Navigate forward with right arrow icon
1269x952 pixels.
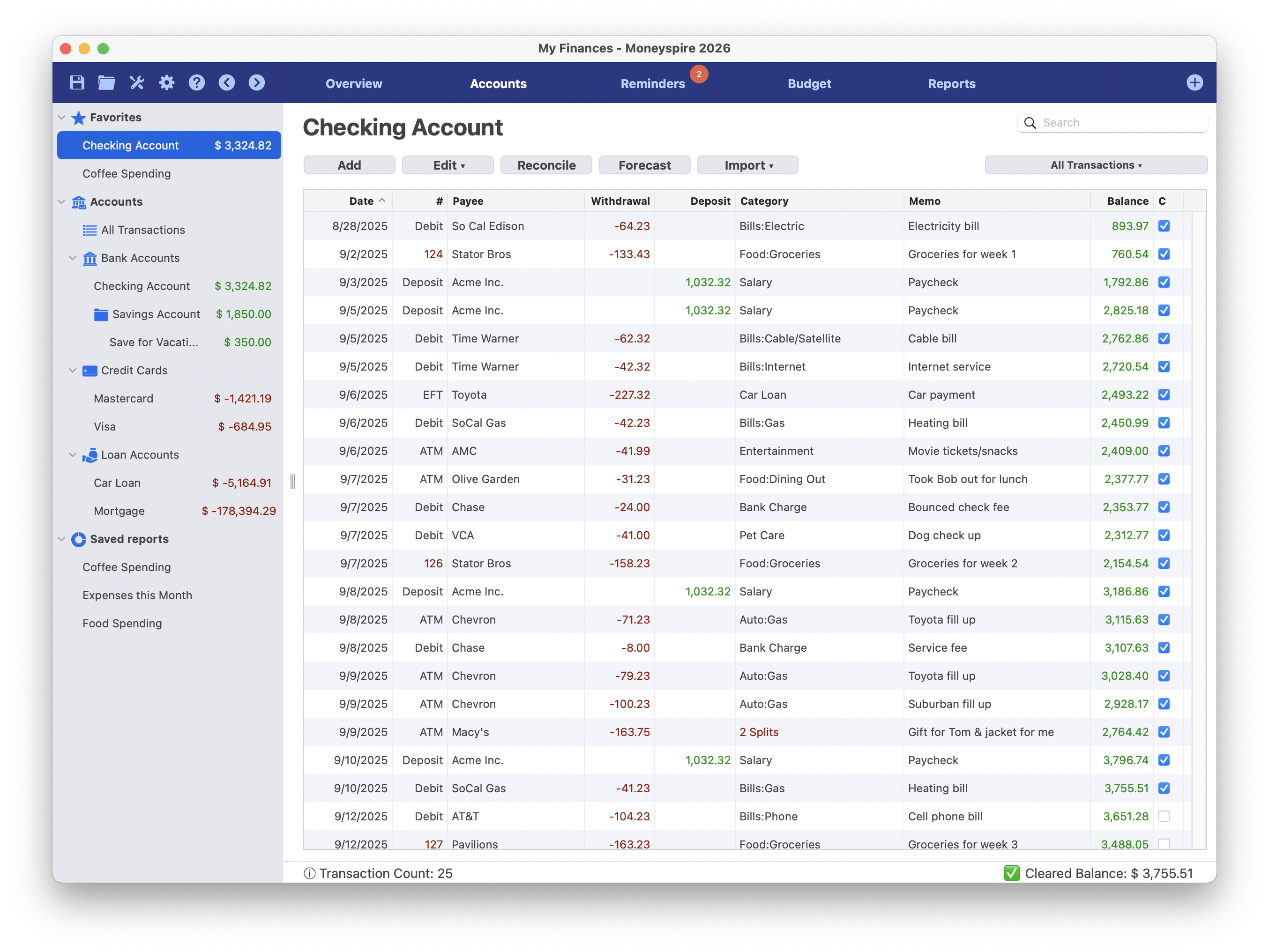click(256, 82)
